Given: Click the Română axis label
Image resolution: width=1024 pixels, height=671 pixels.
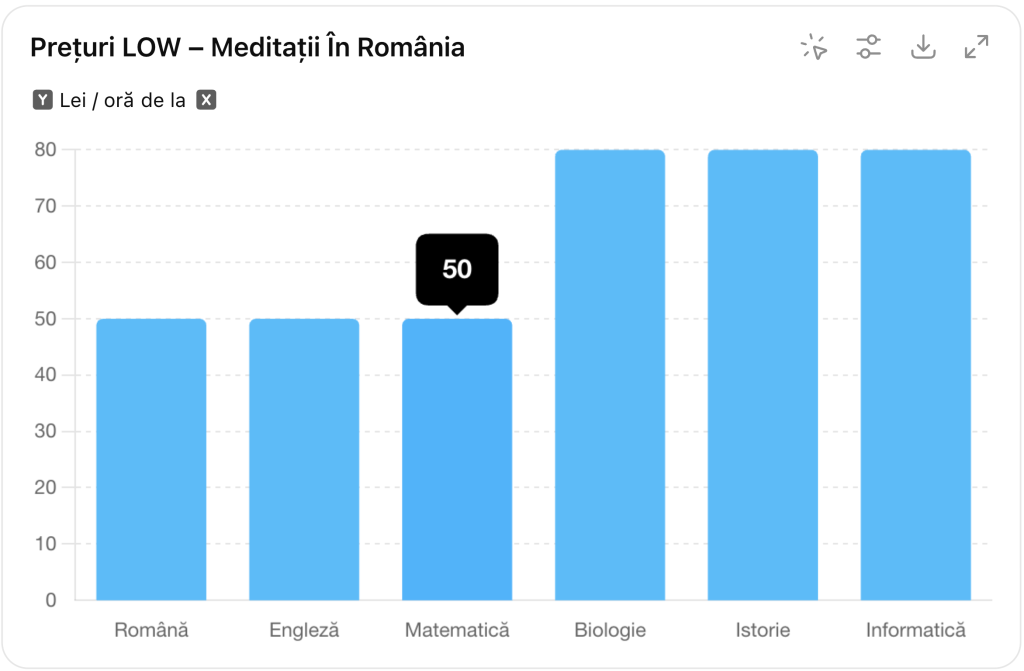Looking at the screenshot, I should (151, 630).
